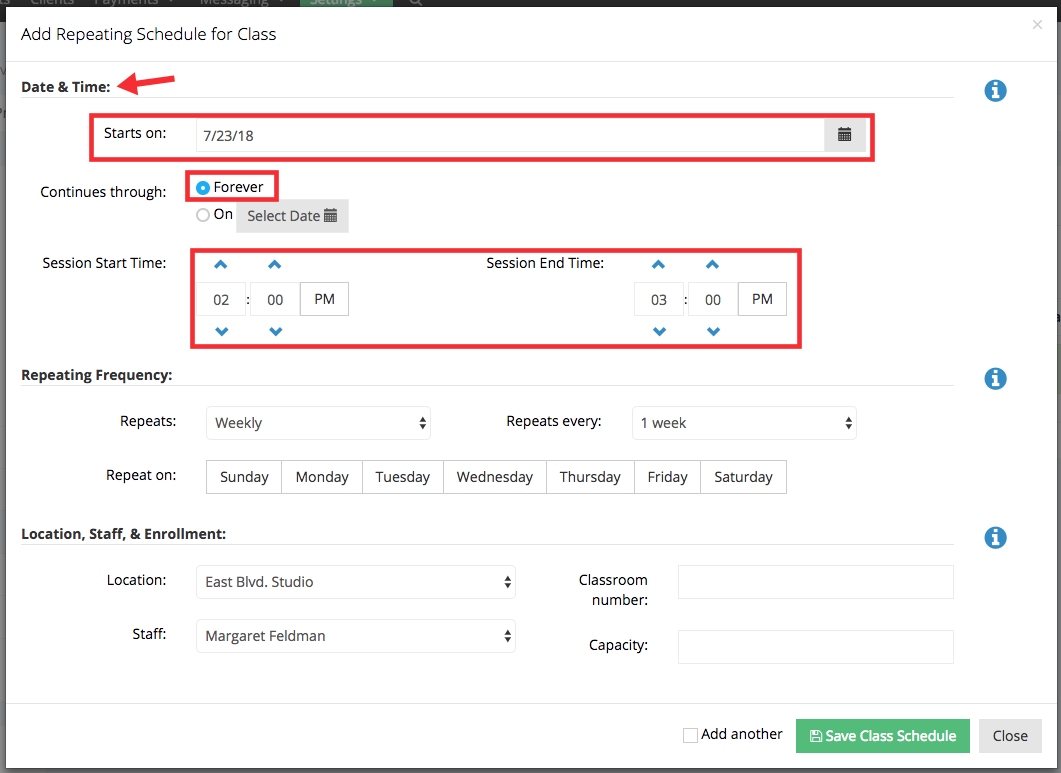Open the Settings menu in the top bar
The image size is (1061, 773).
pos(344,3)
